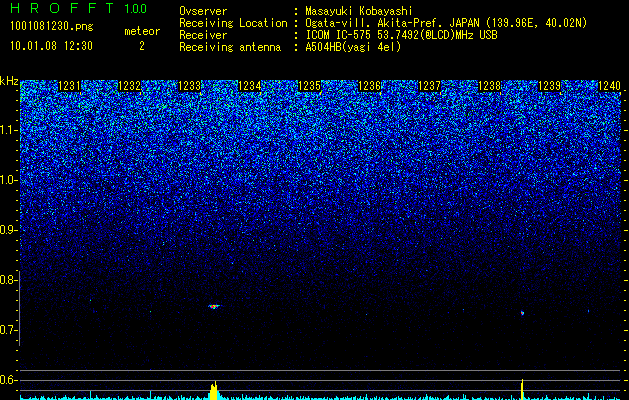The width and height of the screenshot is (629, 400).
Task: Click the 1237 time marker
Action: click(429, 86)
